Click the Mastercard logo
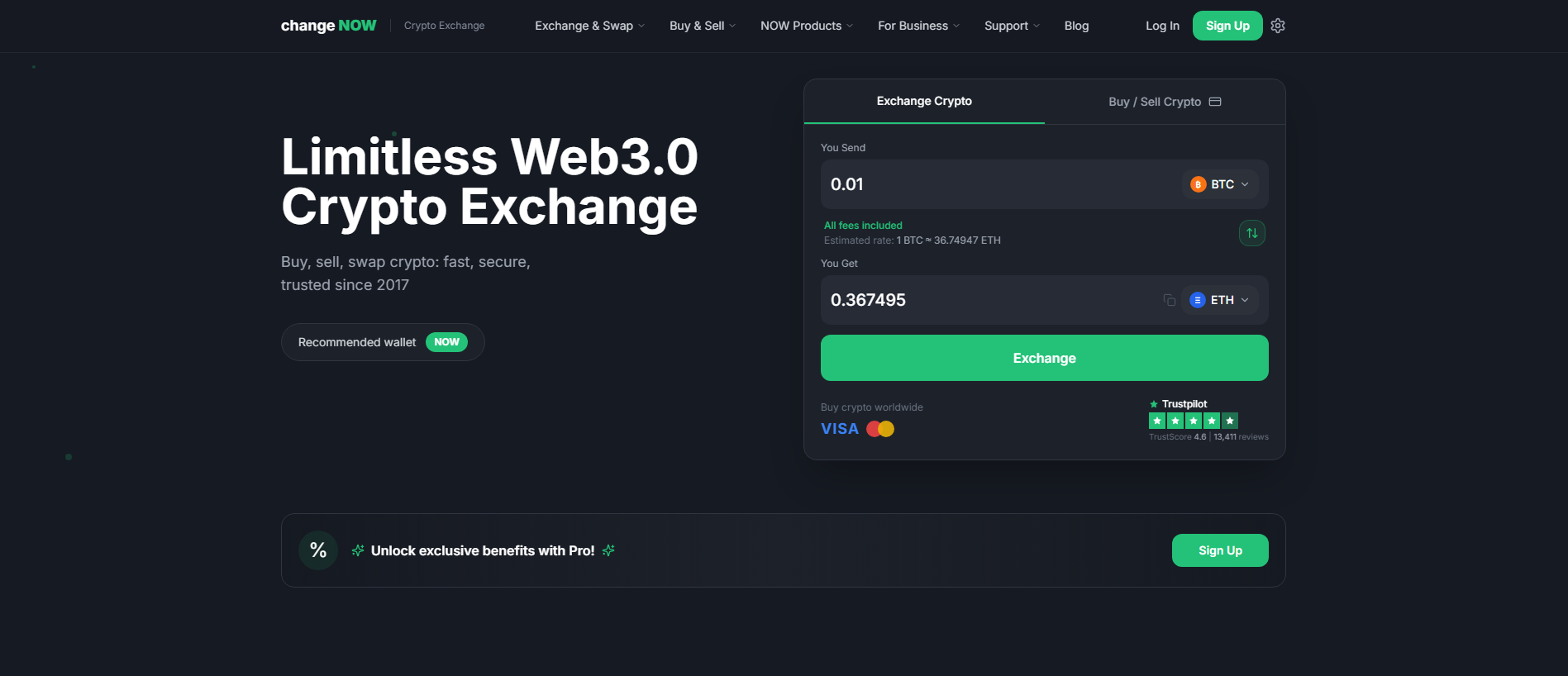The height and width of the screenshot is (676, 1568). pyautogui.click(x=880, y=429)
